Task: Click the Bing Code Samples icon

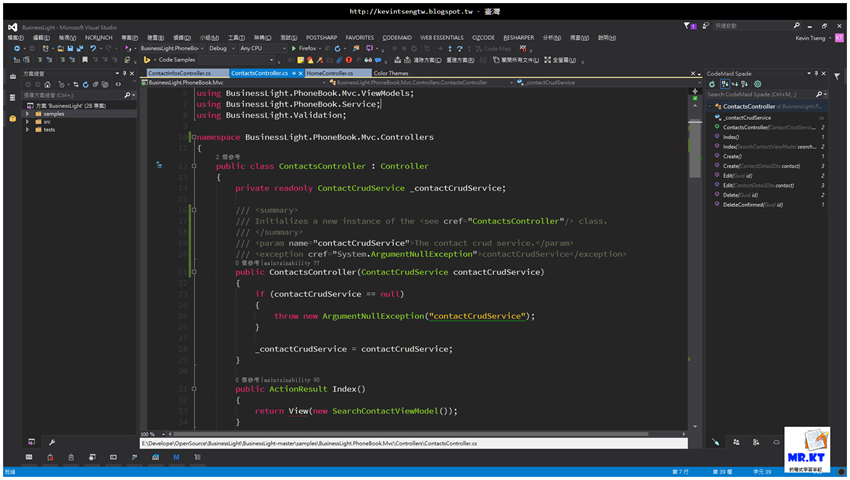Action: (x=147, y=60)
